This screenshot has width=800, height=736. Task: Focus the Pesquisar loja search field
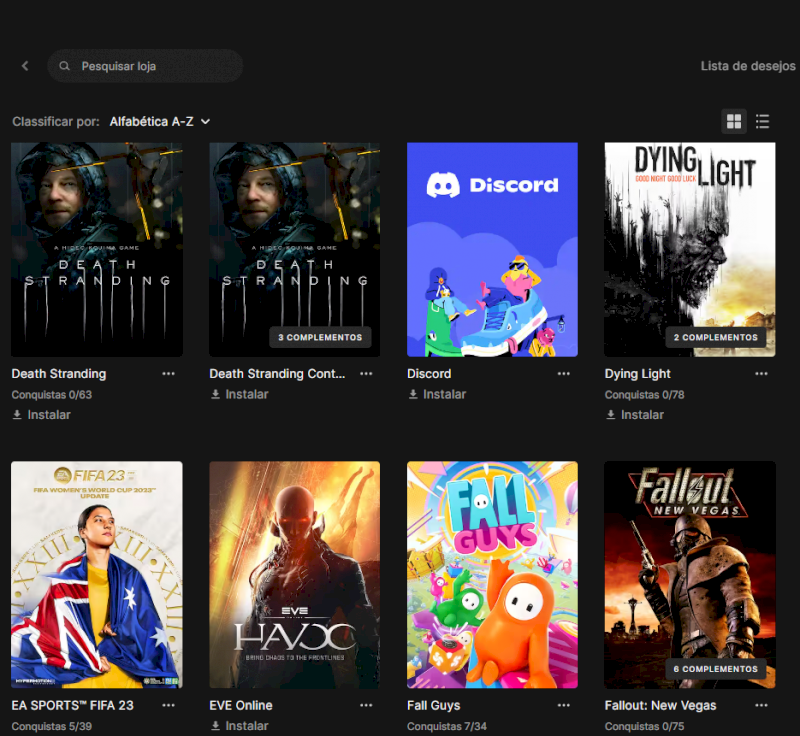pyautogui.click(x=145, y=66)
